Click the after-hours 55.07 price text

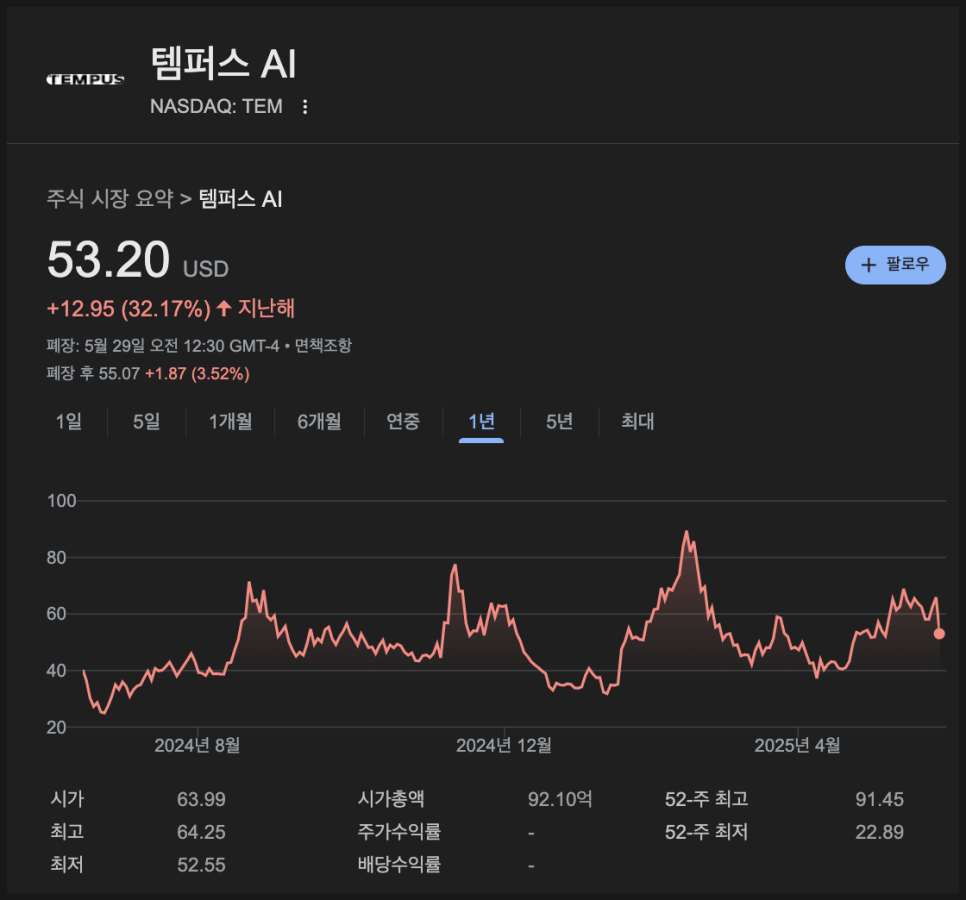[x=119, y=374]
